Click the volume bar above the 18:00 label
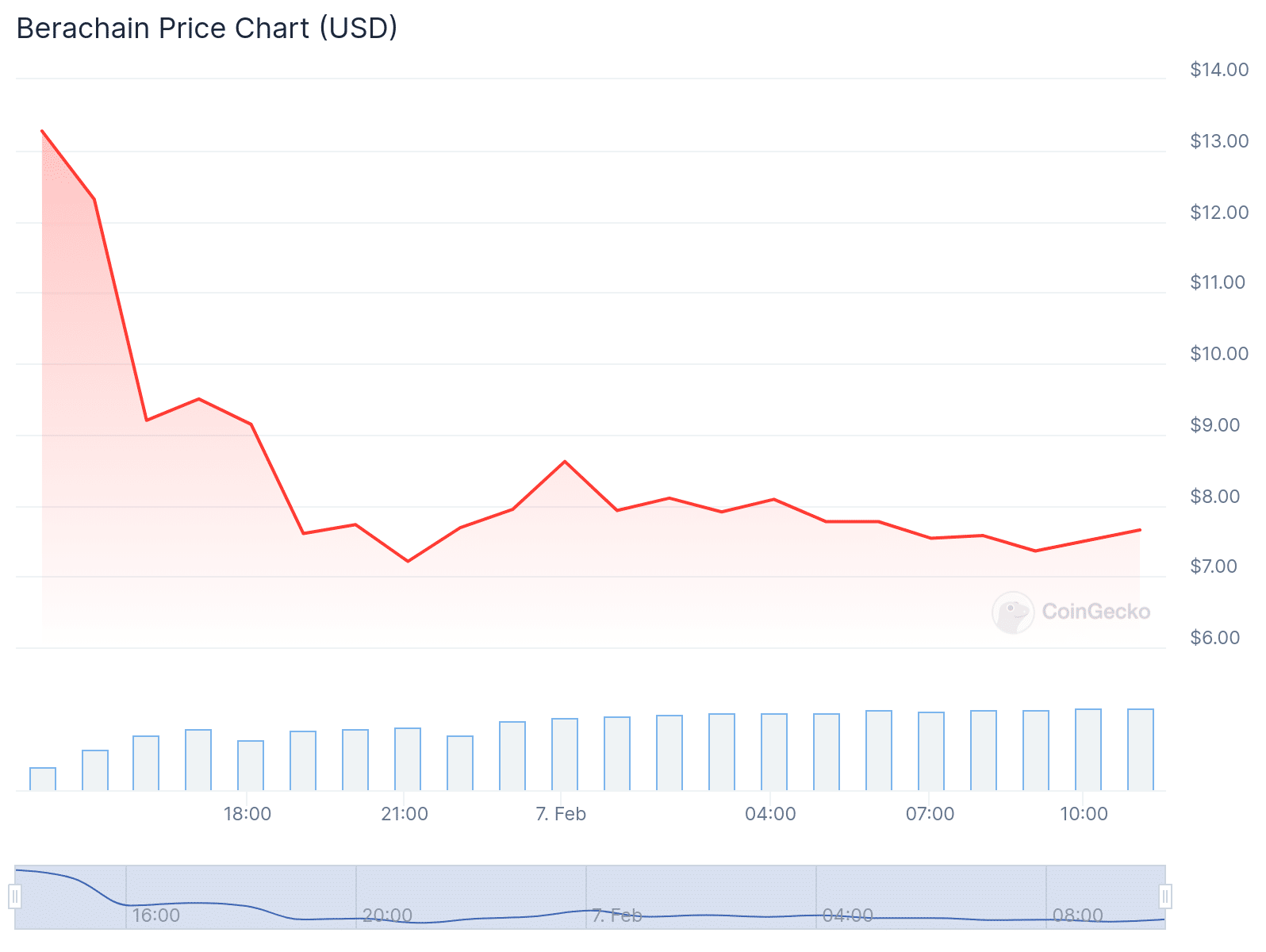The width and height of the screenshot is (1266, 952). pos(251,766)
